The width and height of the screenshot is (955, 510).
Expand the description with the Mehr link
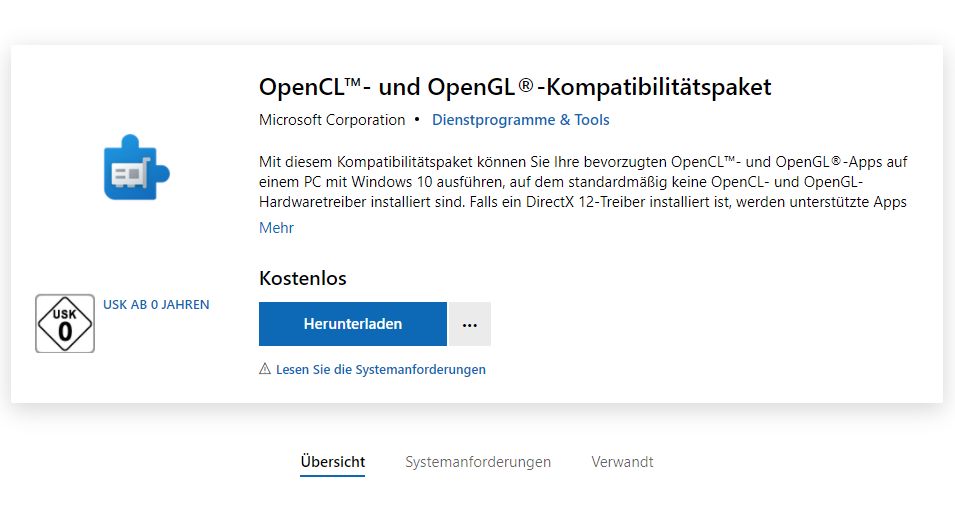(277, 228)
